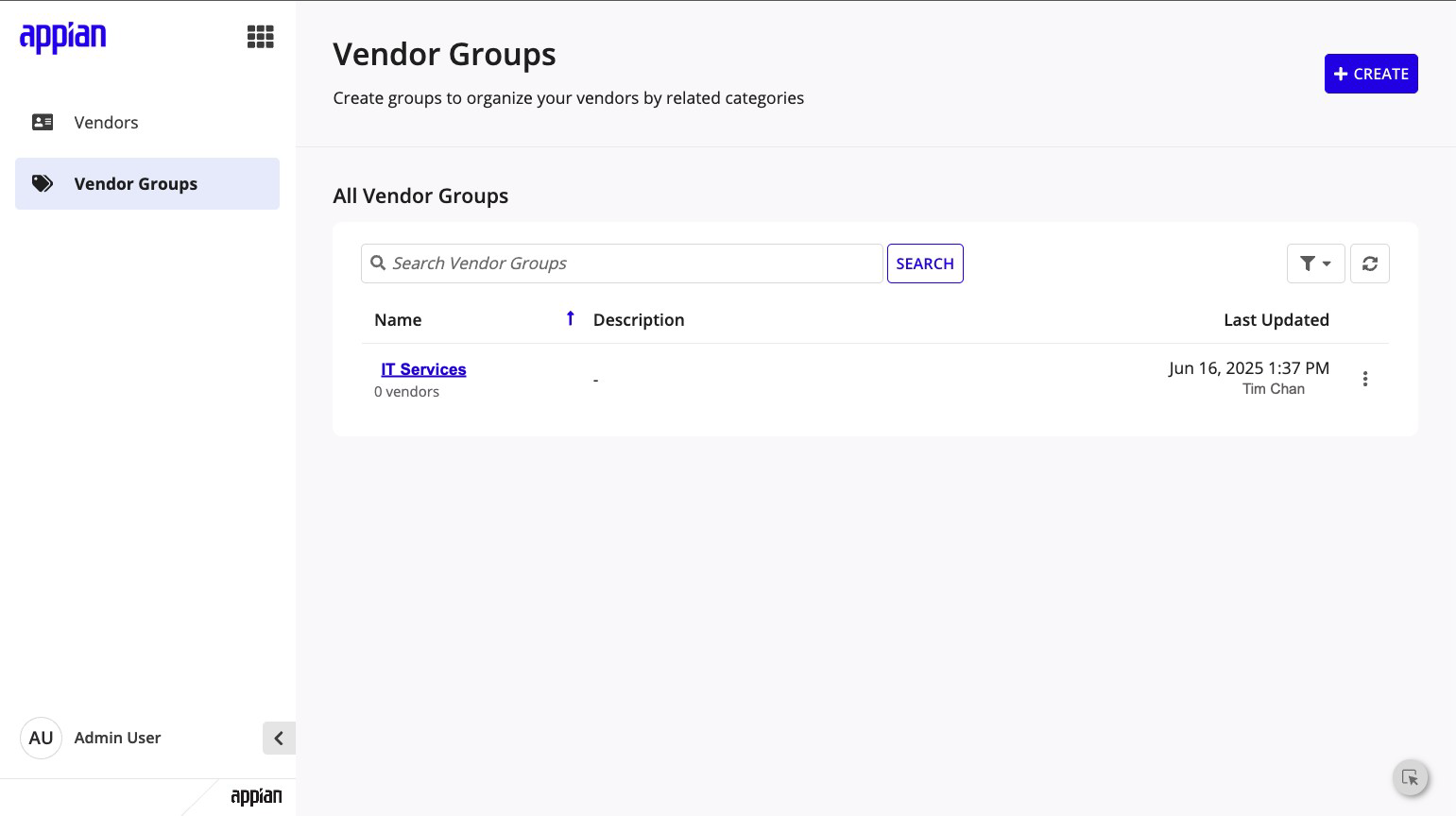Click the 'Jun 16, 2025 1:37 PM' timestamp
The width and height of the screenshot is (1456, 816).
coord(1249,368)
